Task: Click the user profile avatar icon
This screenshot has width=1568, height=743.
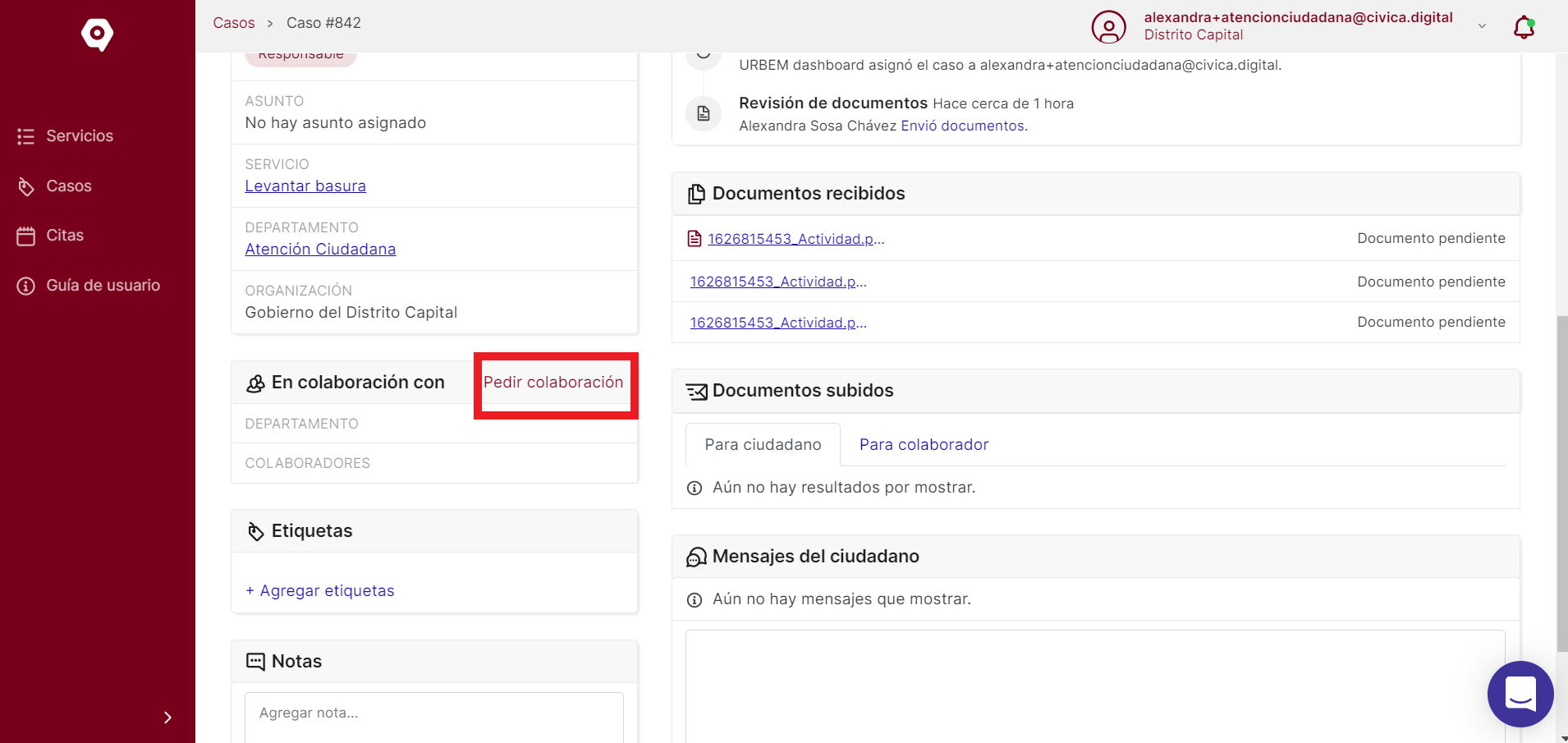Action: click(1108, 26)
